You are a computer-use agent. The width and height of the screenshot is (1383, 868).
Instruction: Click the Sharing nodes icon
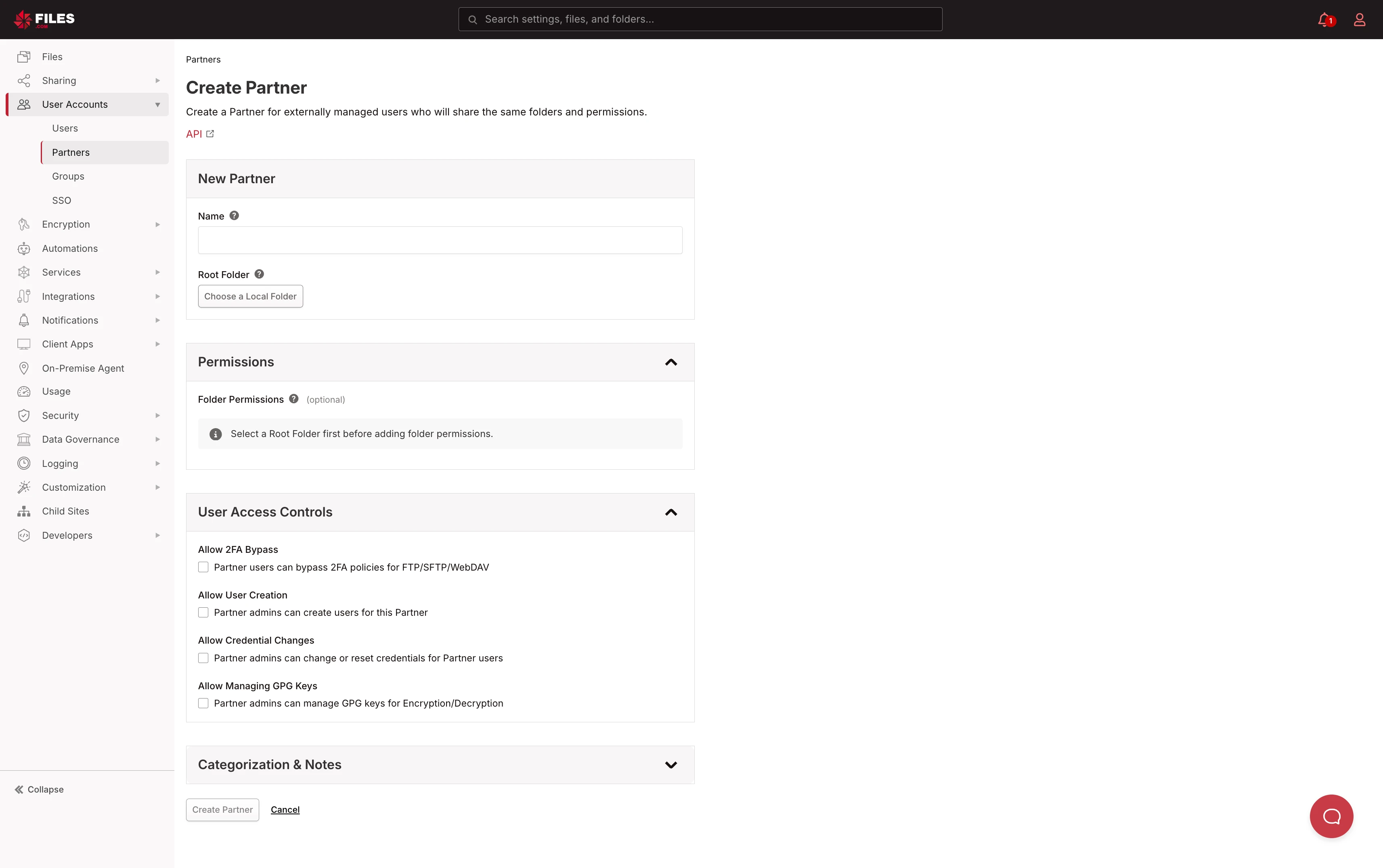(x=23, y=80)
